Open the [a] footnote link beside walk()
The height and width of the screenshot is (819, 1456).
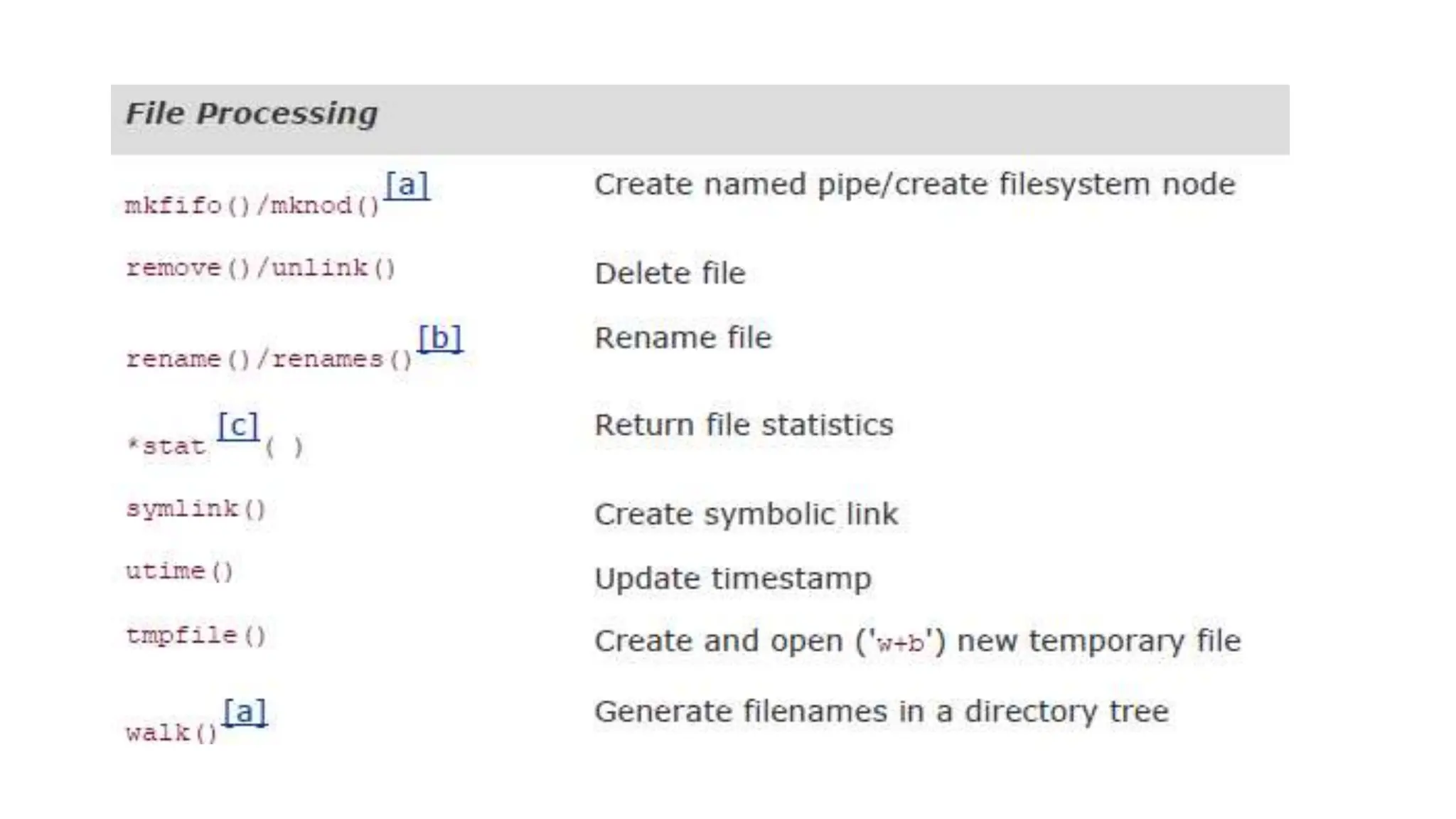tap(245, 712)
